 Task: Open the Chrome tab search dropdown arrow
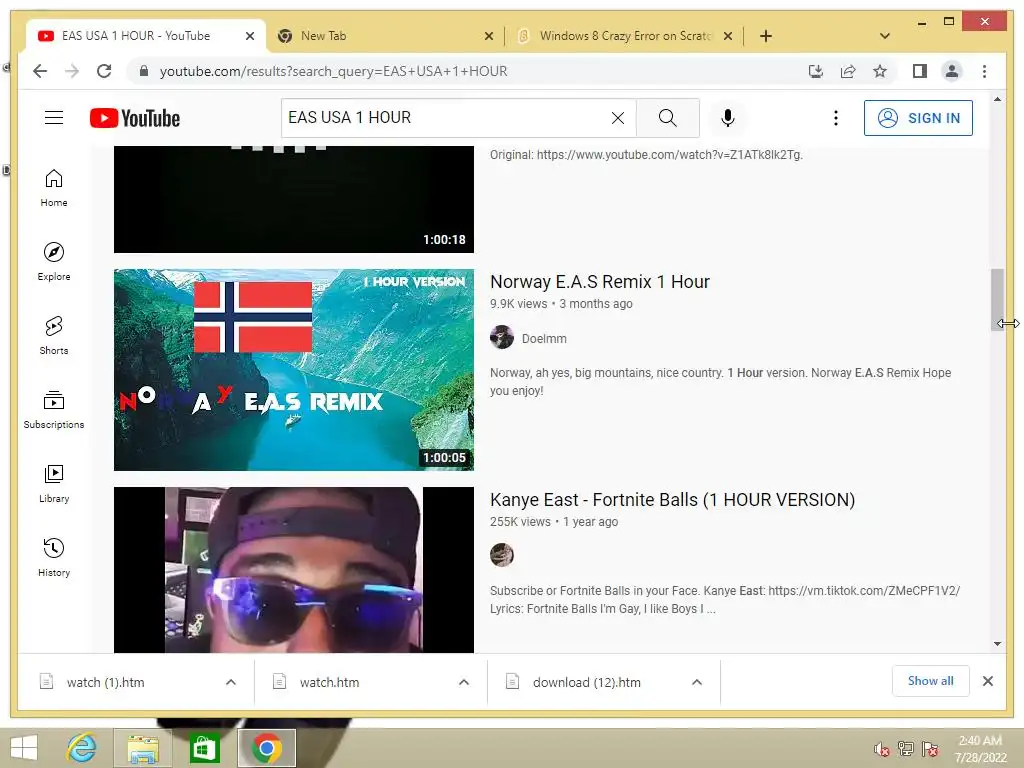[x=885, y=36]
